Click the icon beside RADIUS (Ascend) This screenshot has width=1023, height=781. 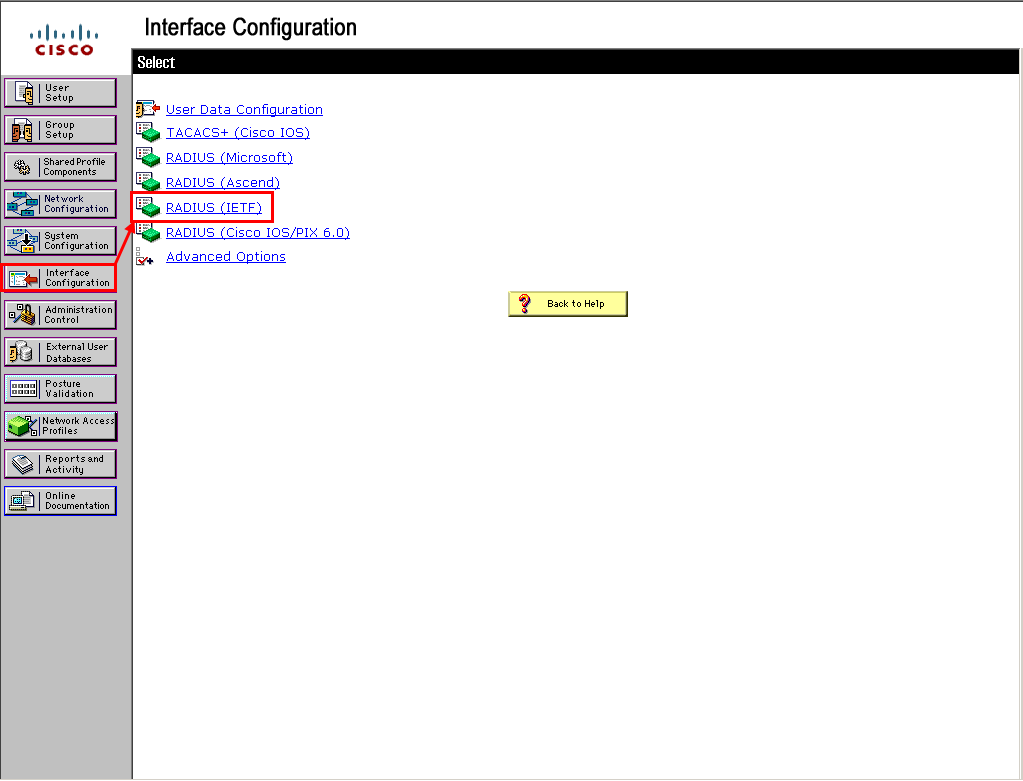coord(148,182)
